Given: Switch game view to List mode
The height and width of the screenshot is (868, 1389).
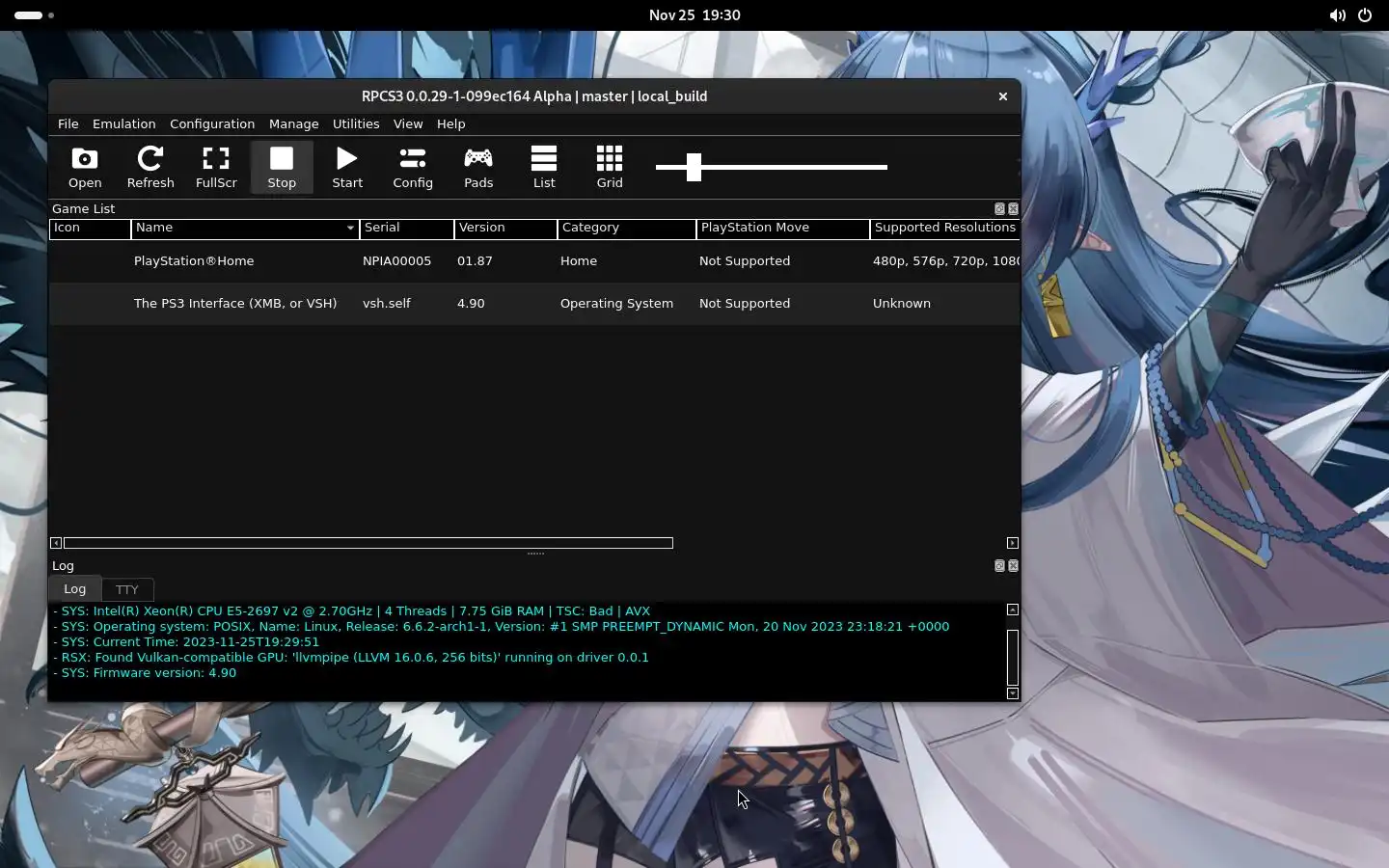Looking at the screenshot, I should (x=544, y=167).
